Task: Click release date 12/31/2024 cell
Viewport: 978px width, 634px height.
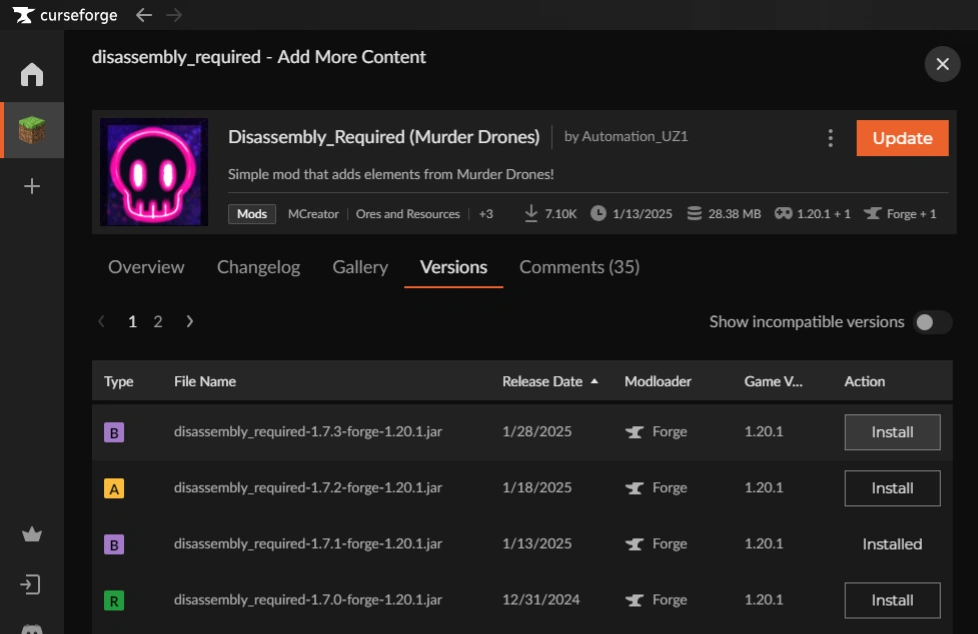Action: pos(541,600)
